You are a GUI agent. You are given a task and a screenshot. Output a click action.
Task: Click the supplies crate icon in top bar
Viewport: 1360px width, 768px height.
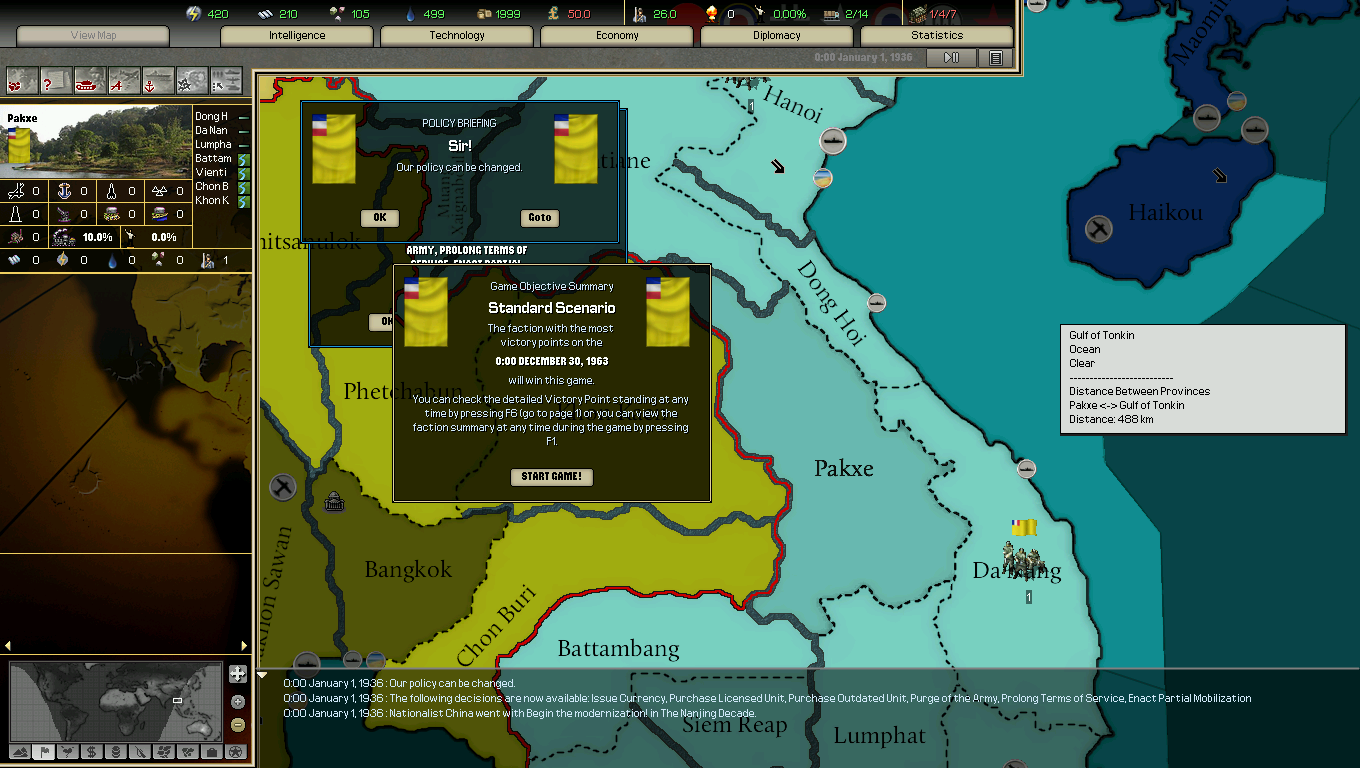[485, 14]
